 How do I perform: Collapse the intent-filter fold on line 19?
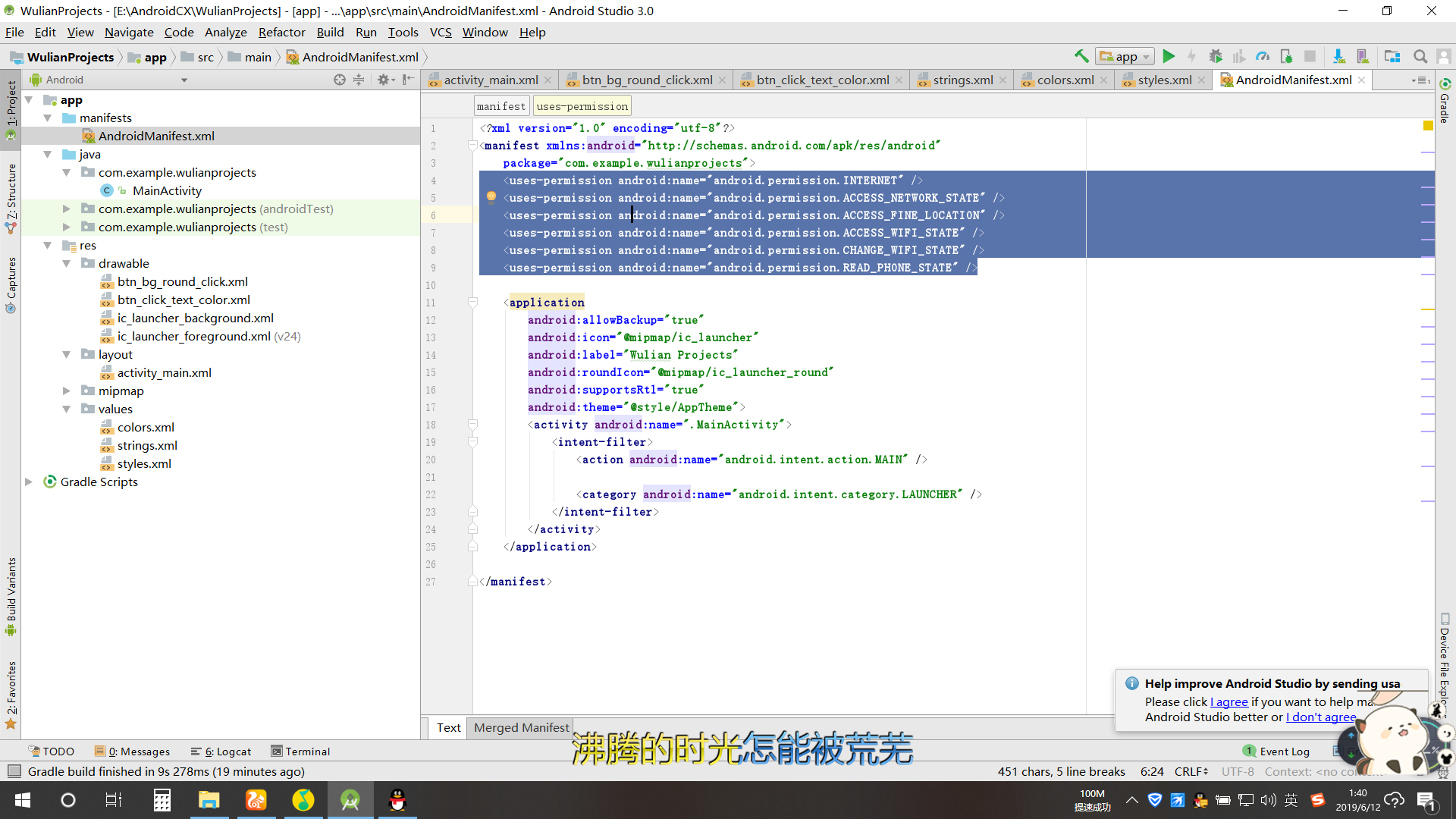[x=472, y=442]
